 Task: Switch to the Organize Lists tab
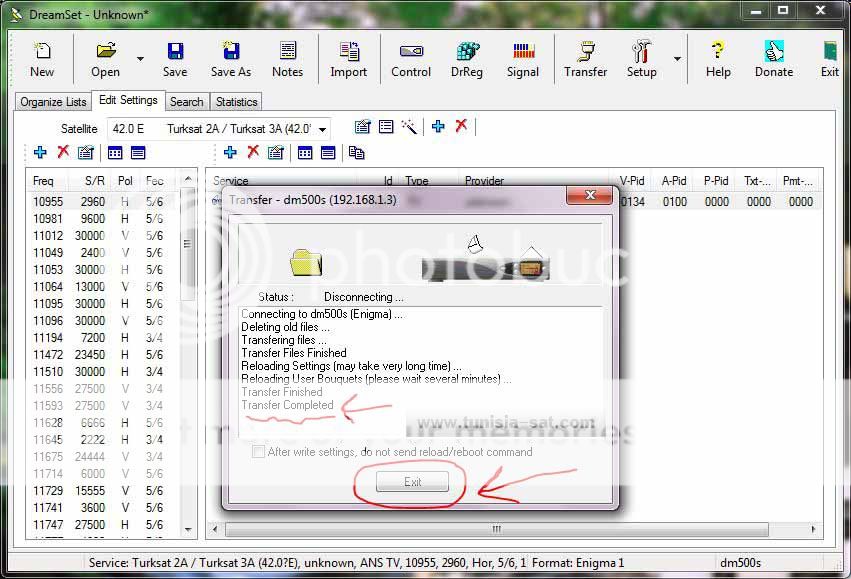[x=53, y=101]
